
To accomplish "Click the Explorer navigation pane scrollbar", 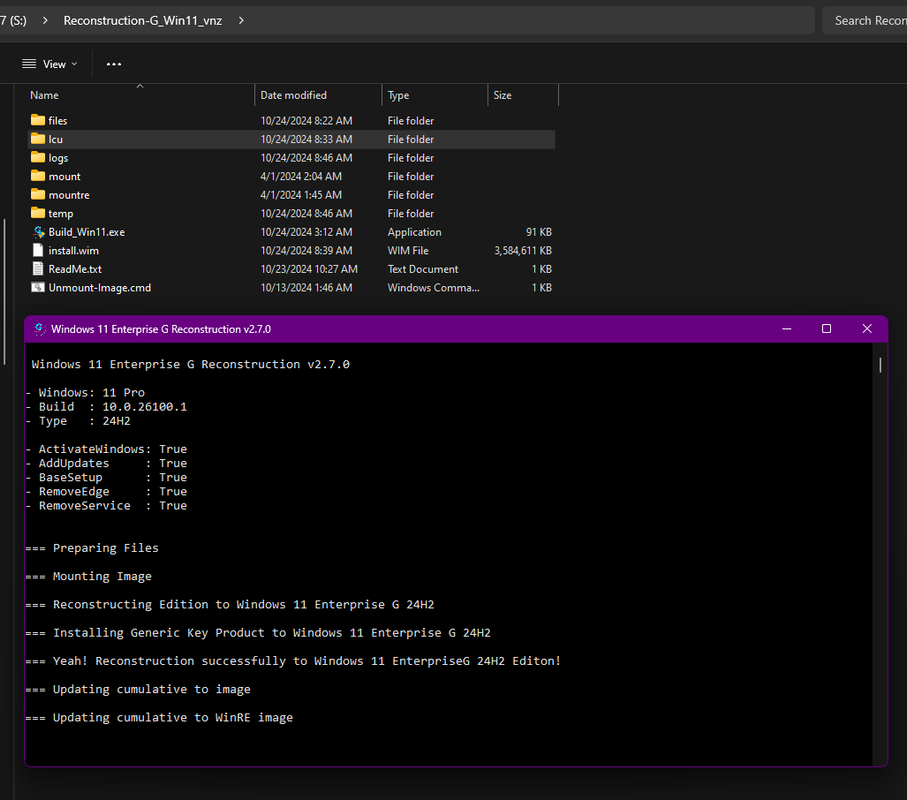I will point(5,292).
